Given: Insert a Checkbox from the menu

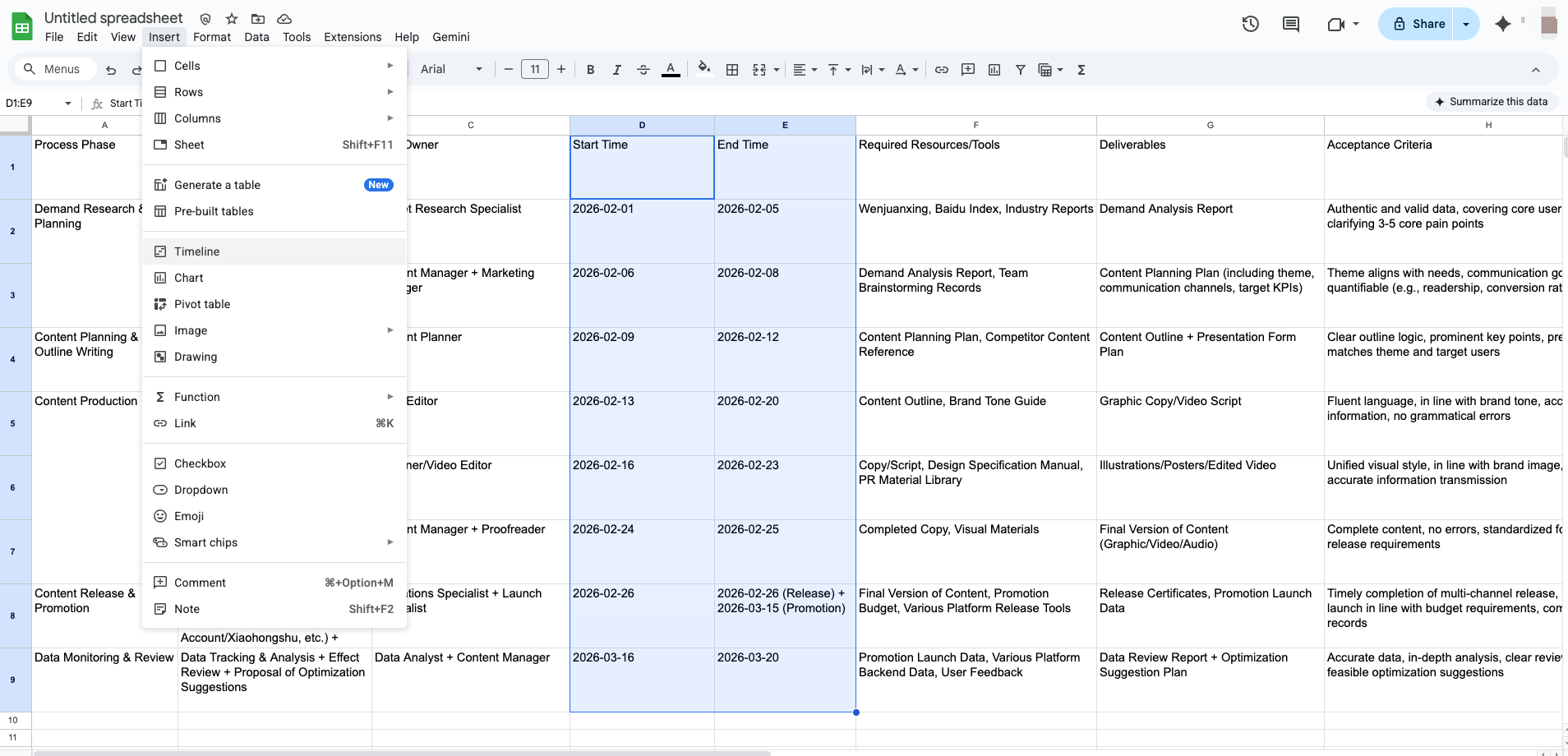Looking at the screenshot, I should click(x=274, y=463).
